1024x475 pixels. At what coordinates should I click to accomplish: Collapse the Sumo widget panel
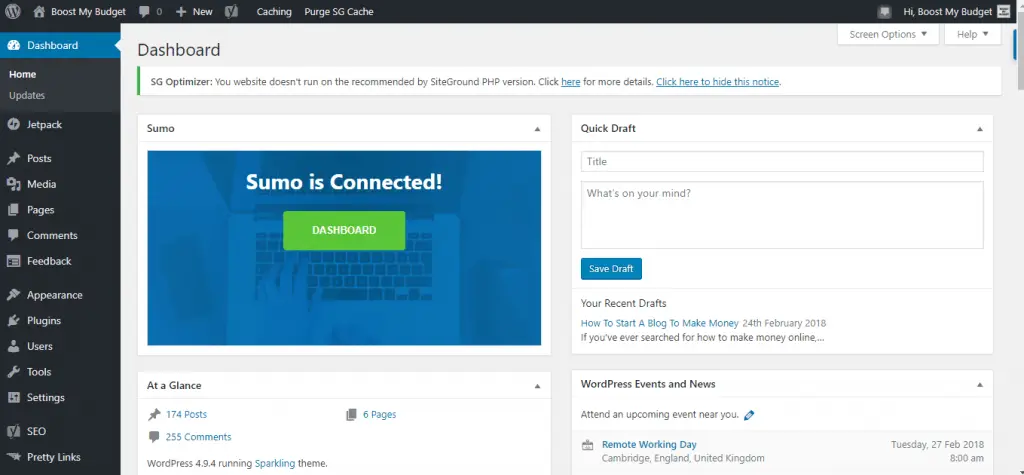(x=537, y=129)
